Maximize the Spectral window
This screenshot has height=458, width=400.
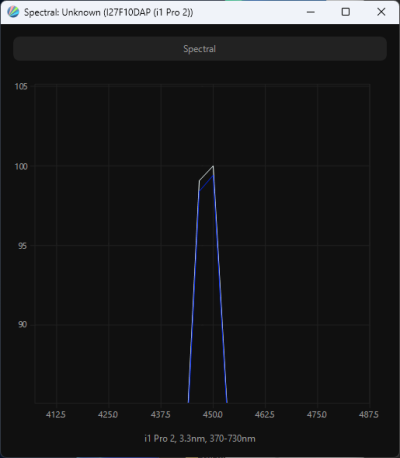point(346,12)
